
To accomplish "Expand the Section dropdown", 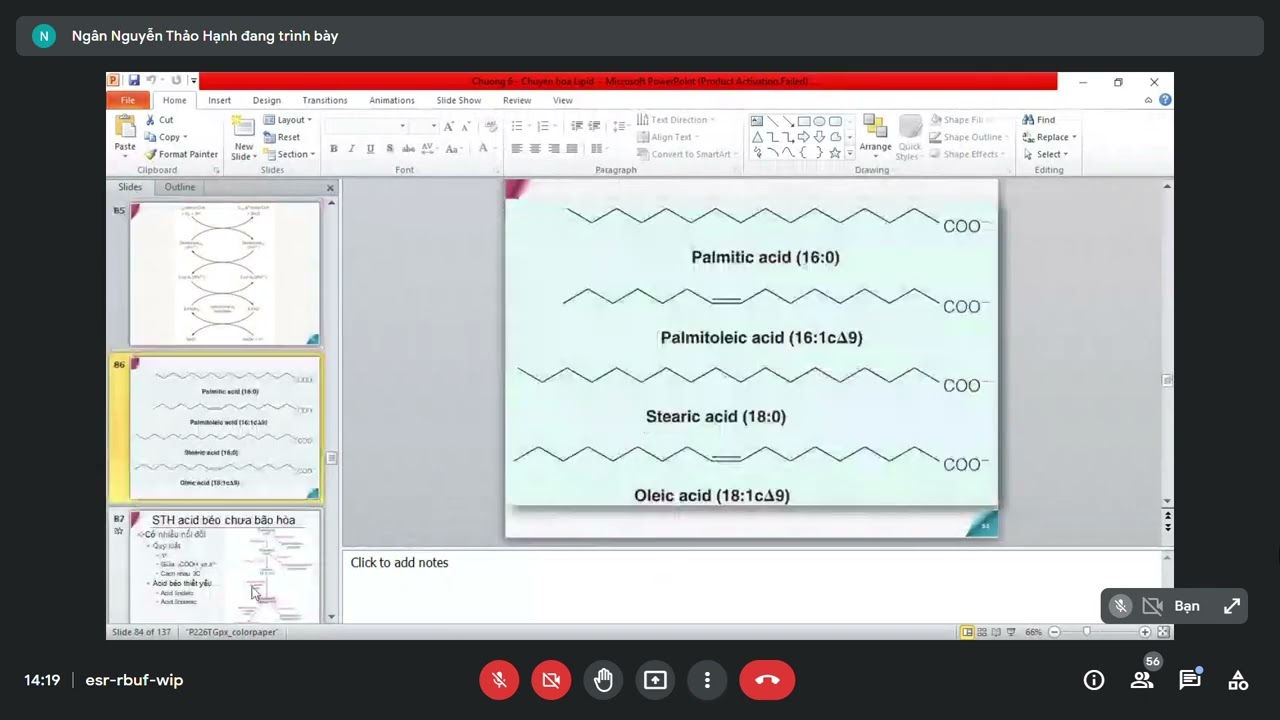I will point(289,154).
